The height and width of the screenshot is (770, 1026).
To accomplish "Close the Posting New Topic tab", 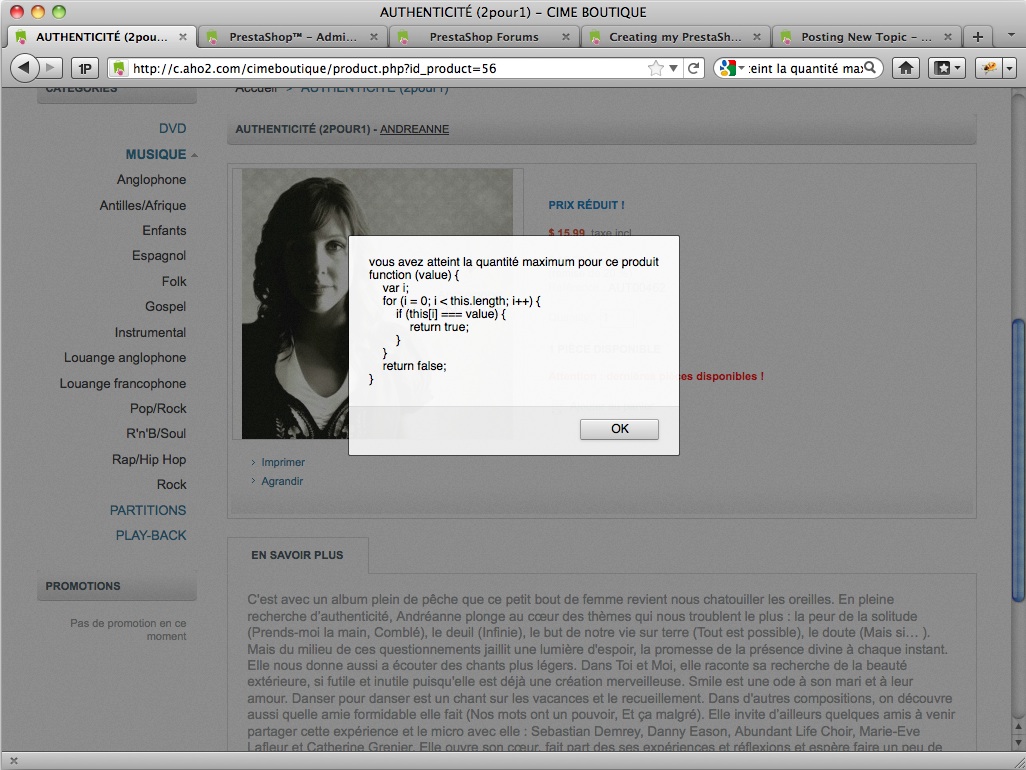I will [x=947, y=37].
